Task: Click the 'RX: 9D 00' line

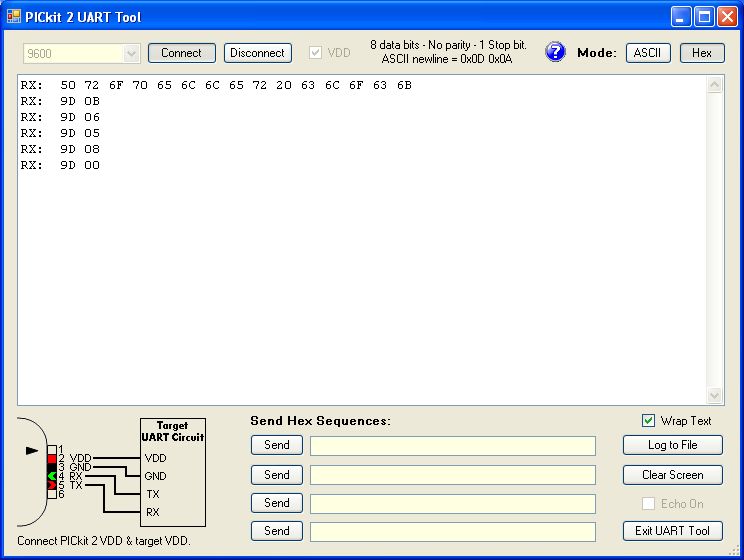Action: [x=60, y=165]
